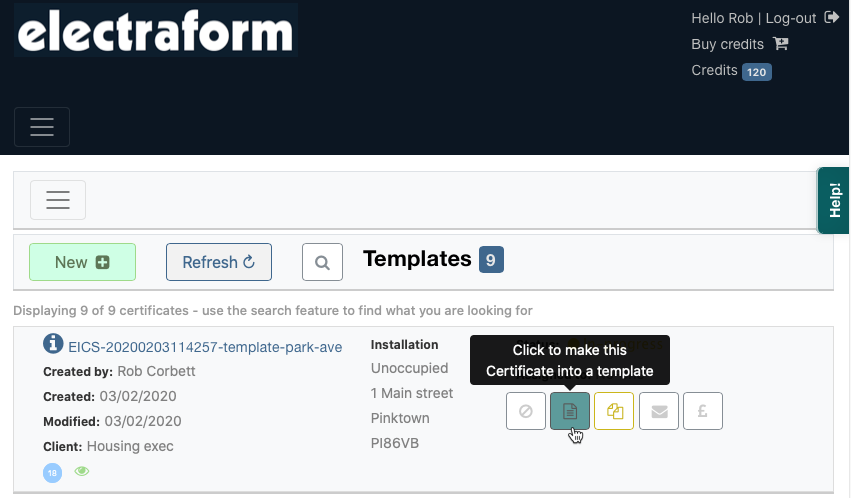Click the Credits 120 badge

(x=756, y=71)
